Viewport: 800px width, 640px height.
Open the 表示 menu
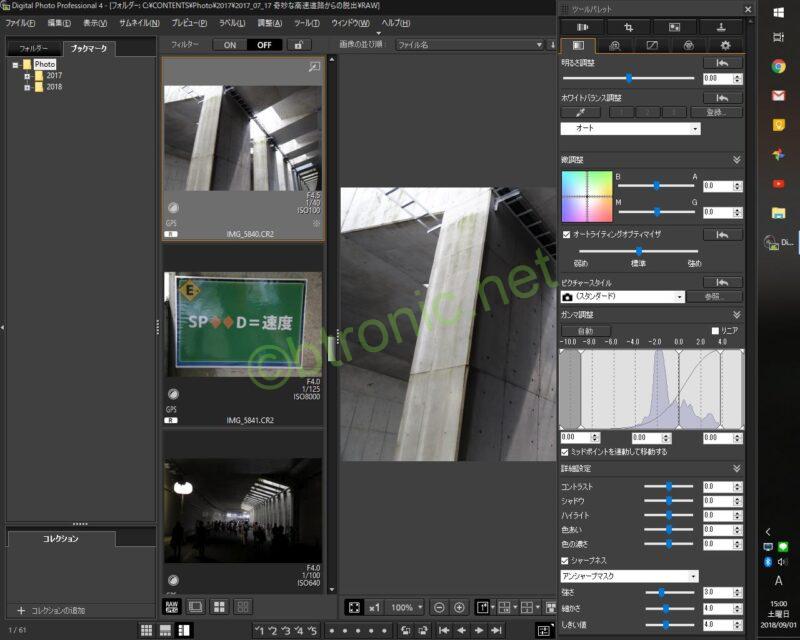click(95, 23)
